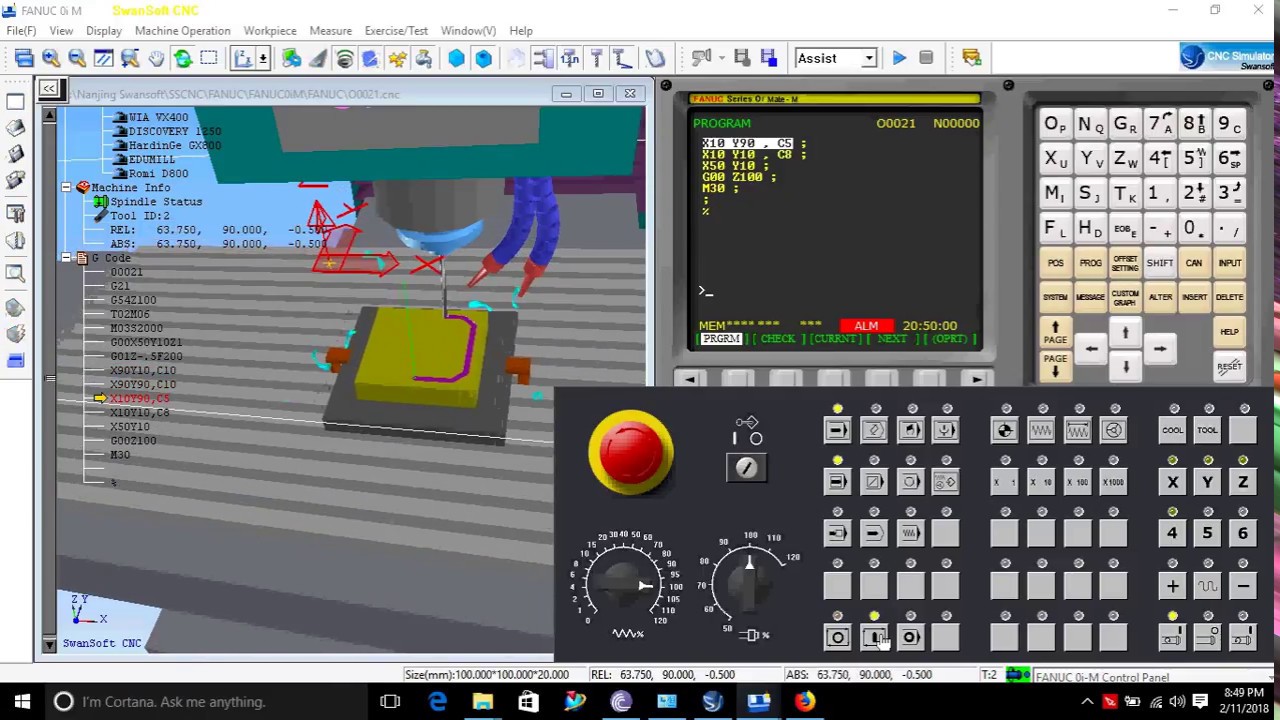
Task: Open the axis orientation dropdown arrow in toolbar
Action: pos(262,58)
